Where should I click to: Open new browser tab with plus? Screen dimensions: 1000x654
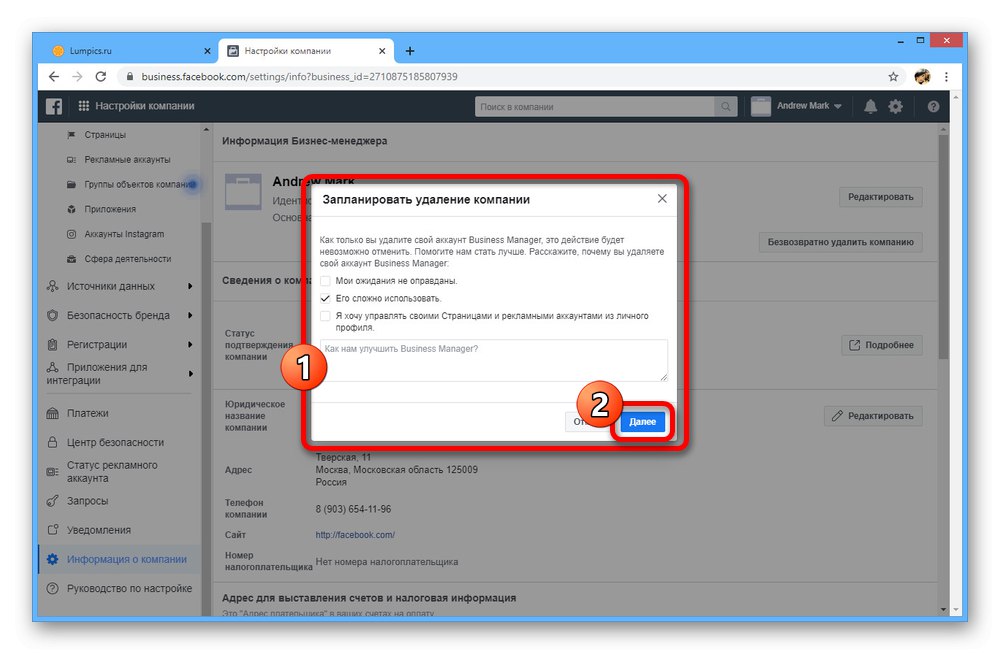pyautogui.click(x=409, y=51)
